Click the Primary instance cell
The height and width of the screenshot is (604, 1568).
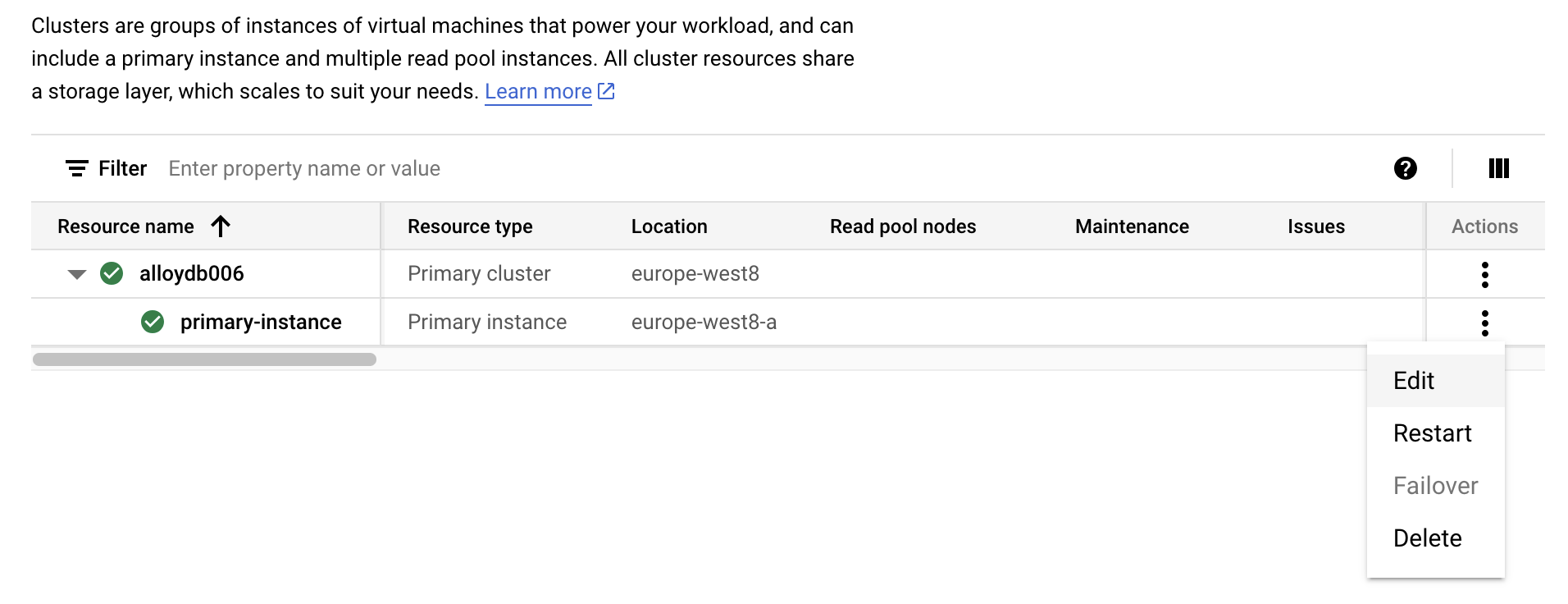click(487, 322)
